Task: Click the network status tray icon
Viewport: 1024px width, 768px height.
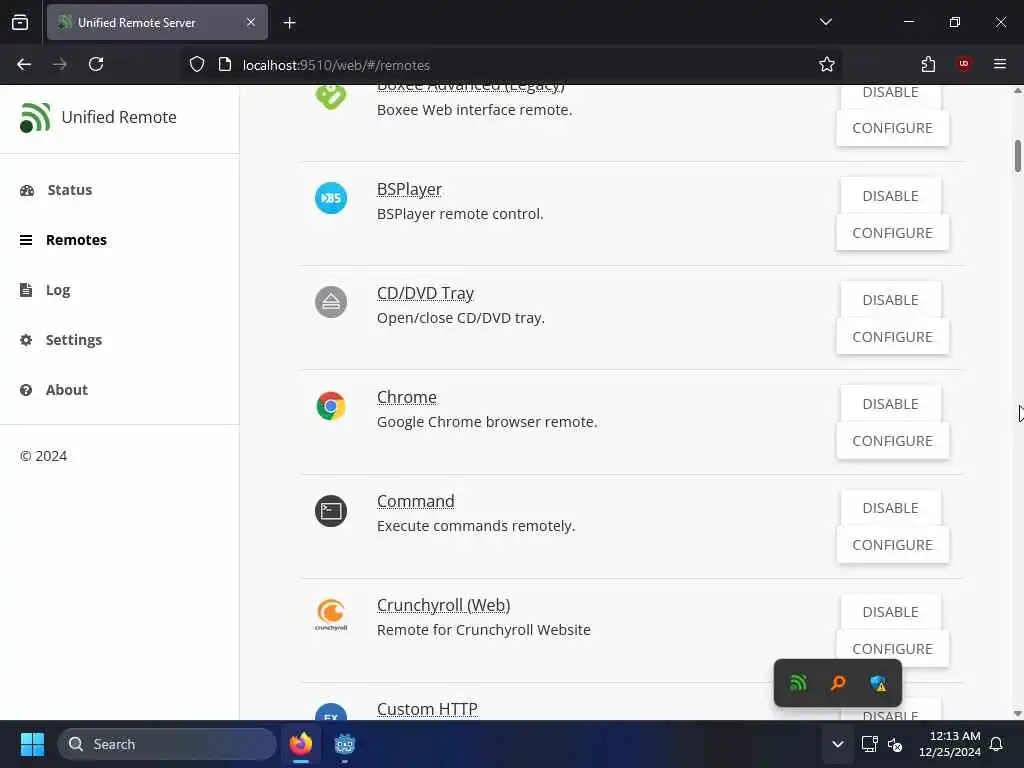Action: (869, 744)
